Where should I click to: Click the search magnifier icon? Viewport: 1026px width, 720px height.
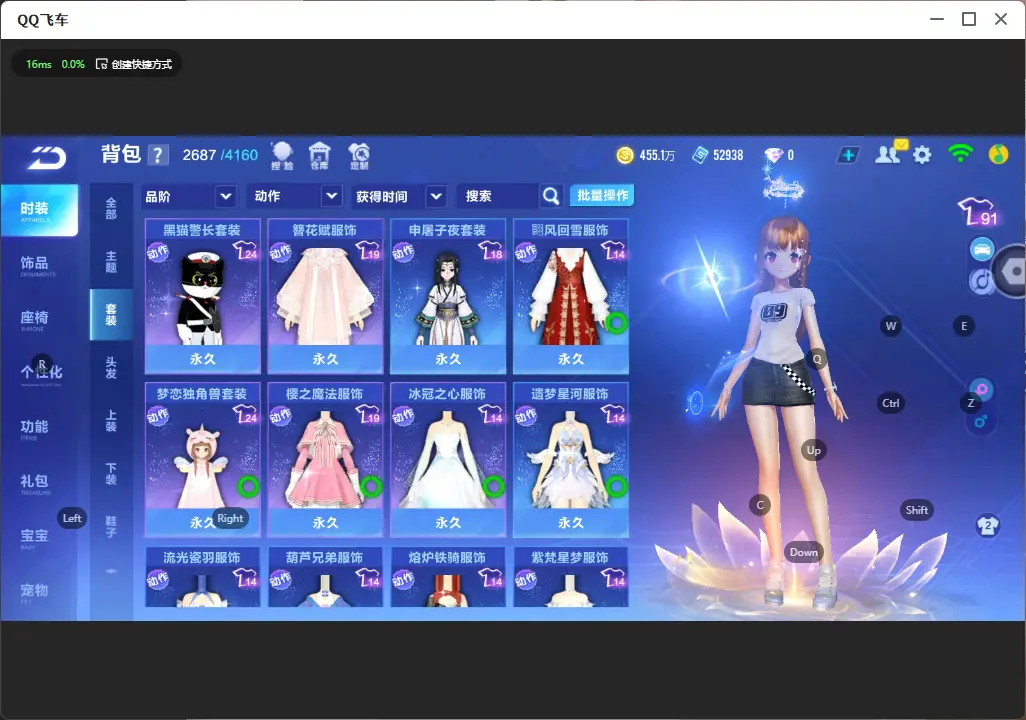point(551,196)
